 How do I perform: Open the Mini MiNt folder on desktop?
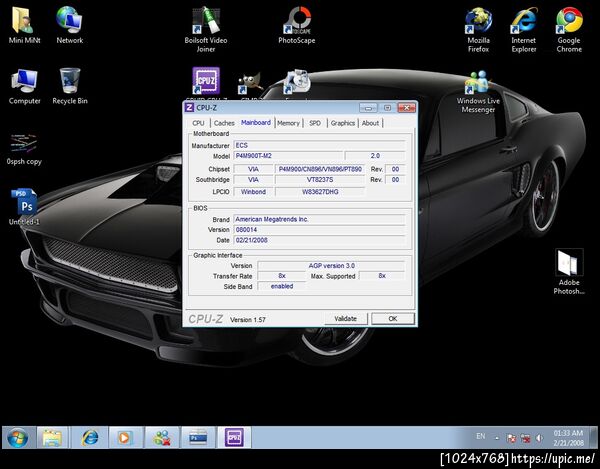click(24, 21)
